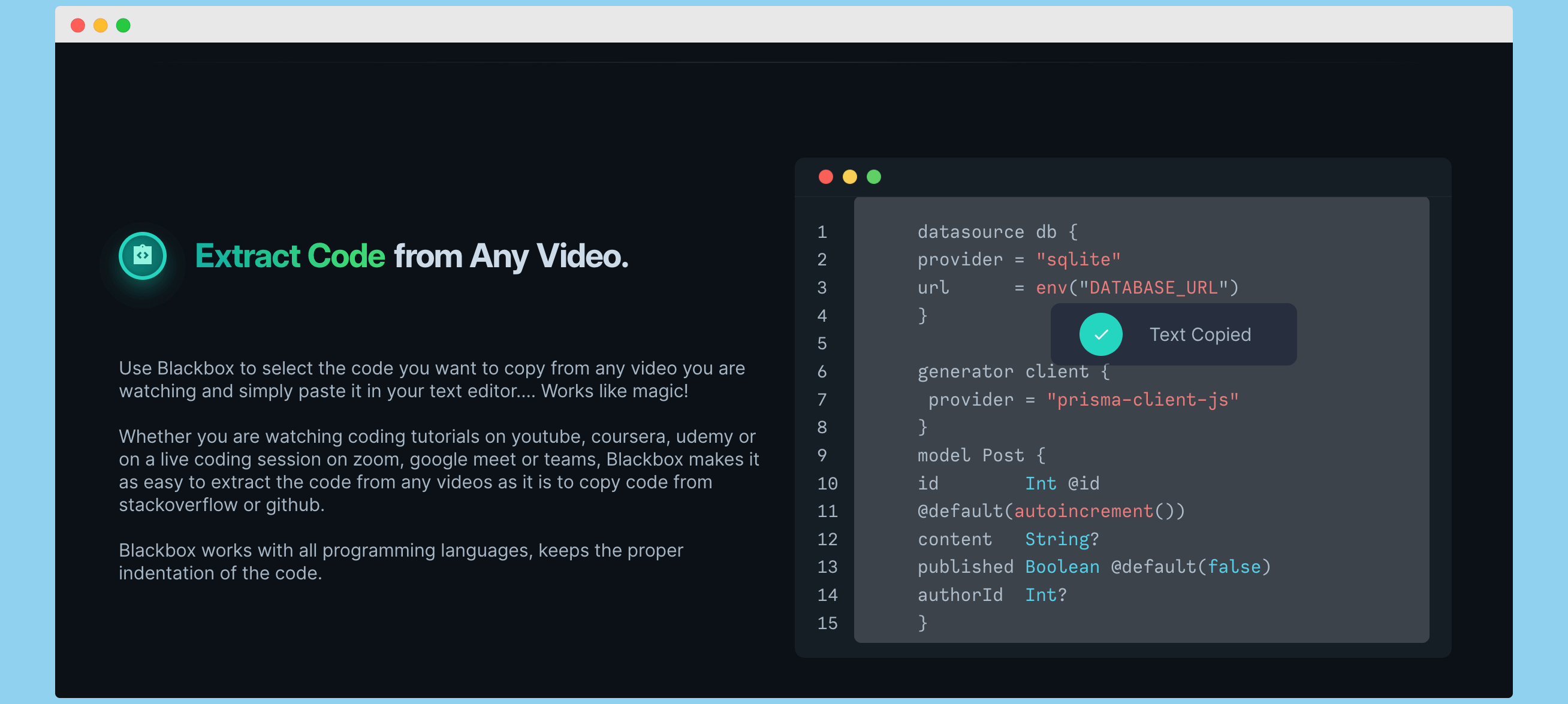The image size is (1568, 704).
Task: Click the env("DATABASE_URL") code value
Action: [1137, 288]
